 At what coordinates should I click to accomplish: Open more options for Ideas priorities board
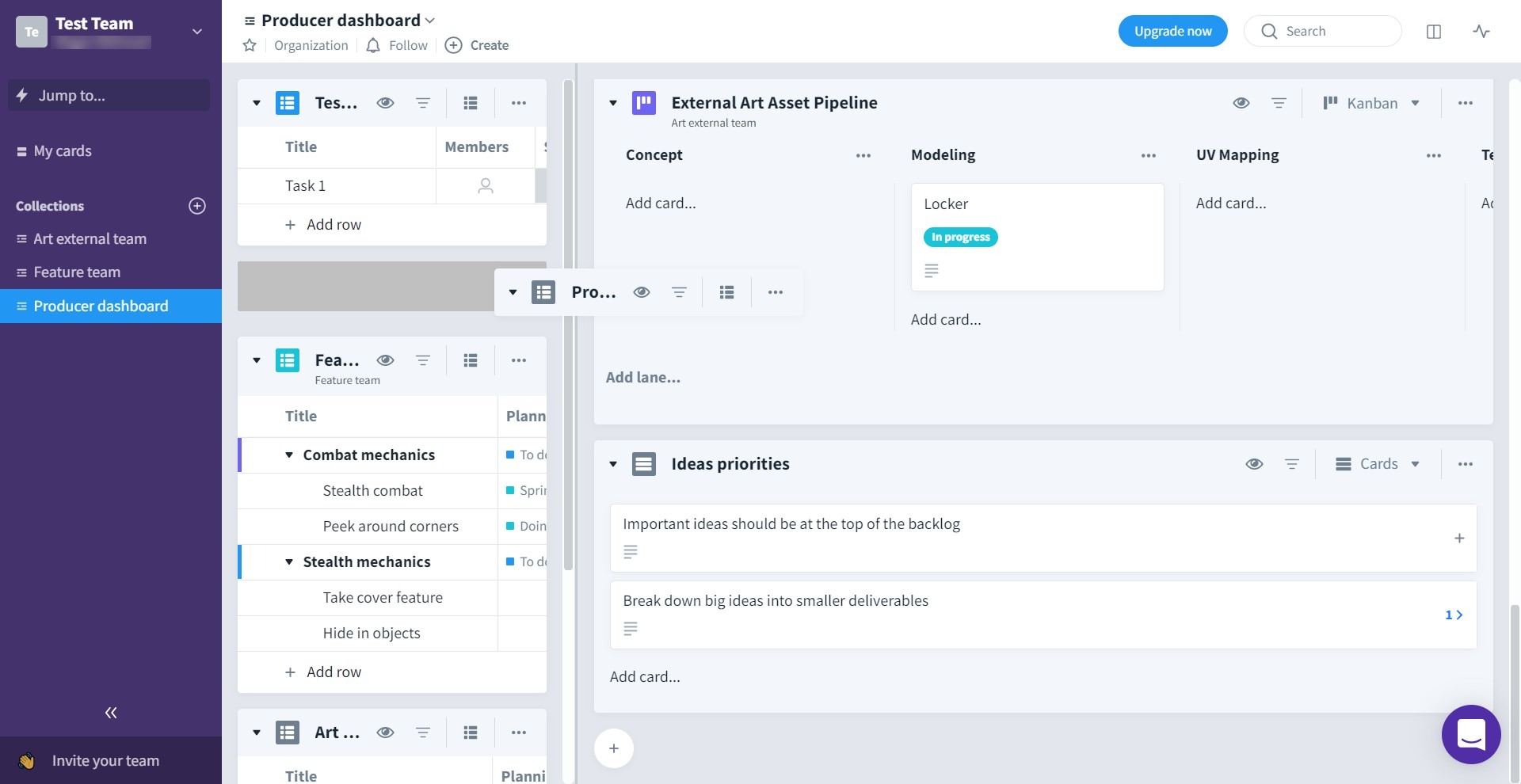click(x=1466, y=464)
